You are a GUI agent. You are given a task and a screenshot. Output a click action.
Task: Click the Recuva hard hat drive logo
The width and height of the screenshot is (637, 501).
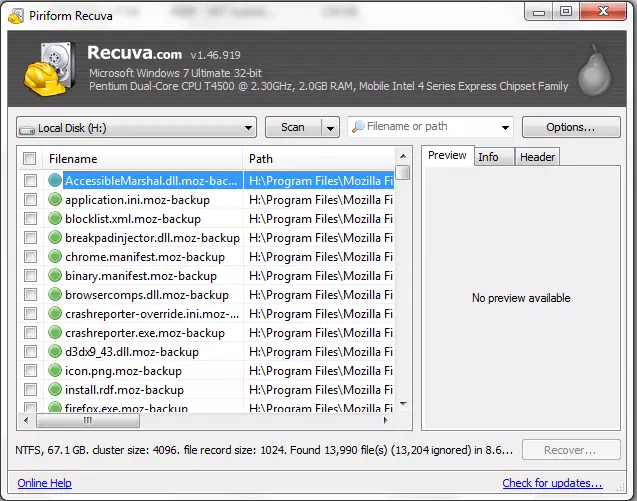coord(50,68)
